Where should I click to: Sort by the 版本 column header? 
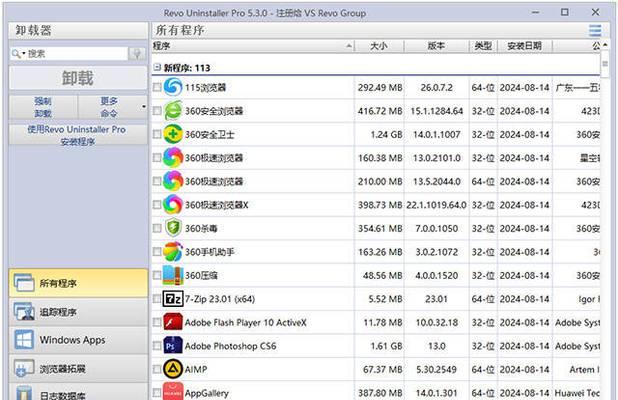[x=436, y=46]
